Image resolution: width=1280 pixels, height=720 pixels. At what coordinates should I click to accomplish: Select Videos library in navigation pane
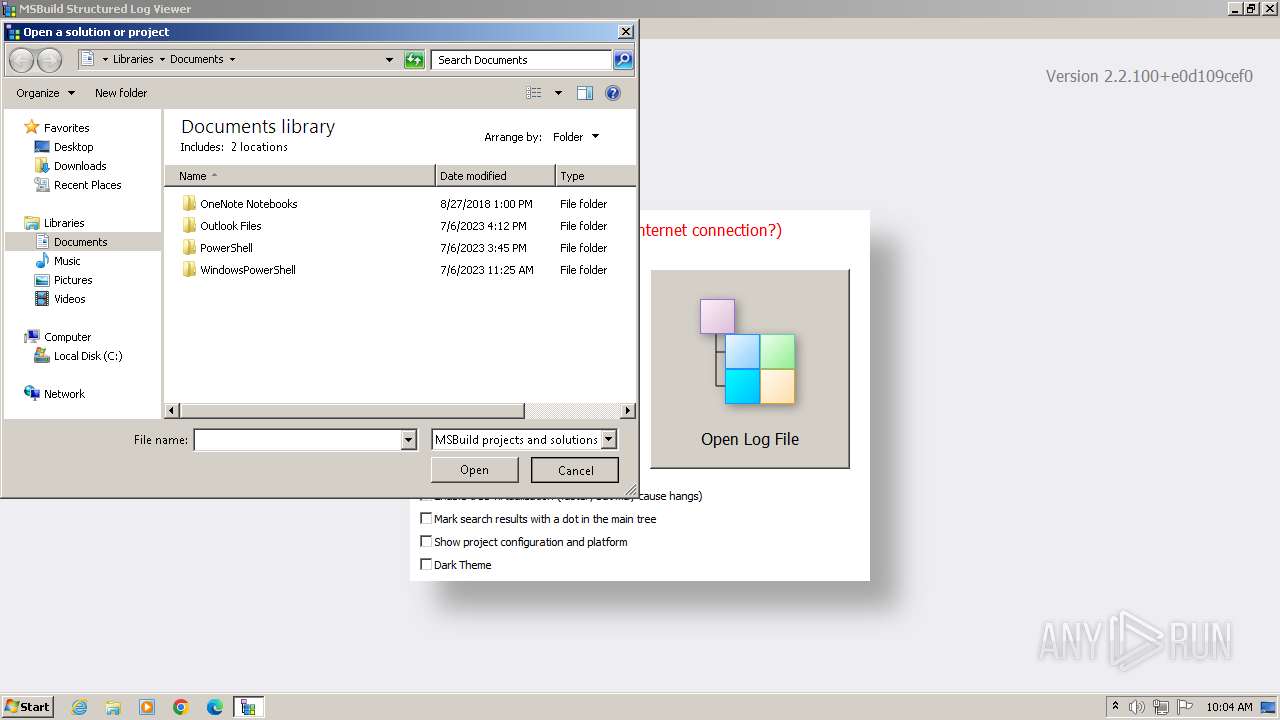[69, 299]
